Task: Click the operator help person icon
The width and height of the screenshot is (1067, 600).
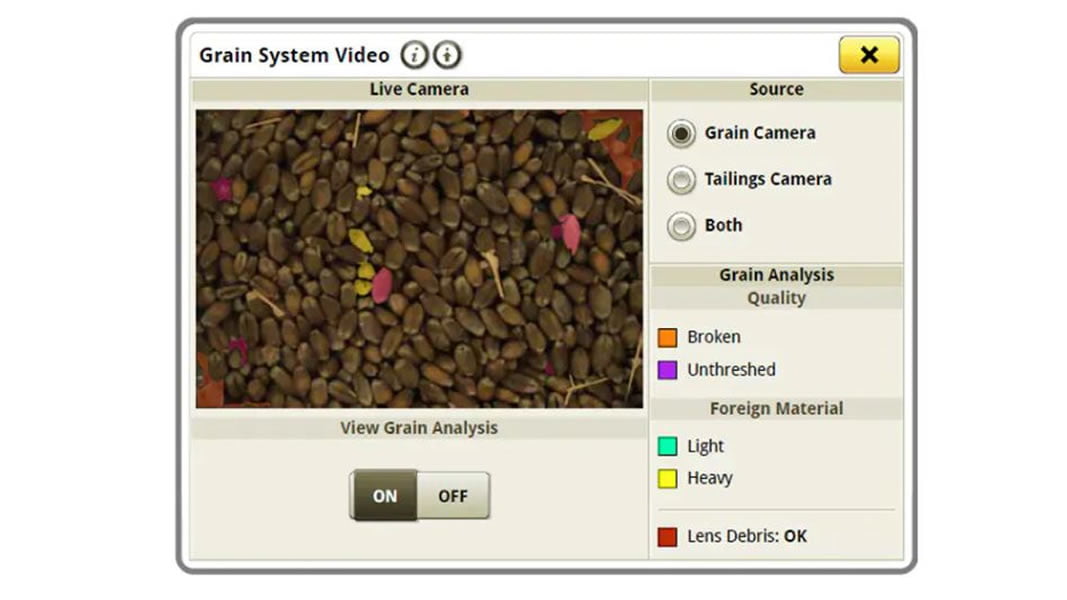Action: (447, 55)
